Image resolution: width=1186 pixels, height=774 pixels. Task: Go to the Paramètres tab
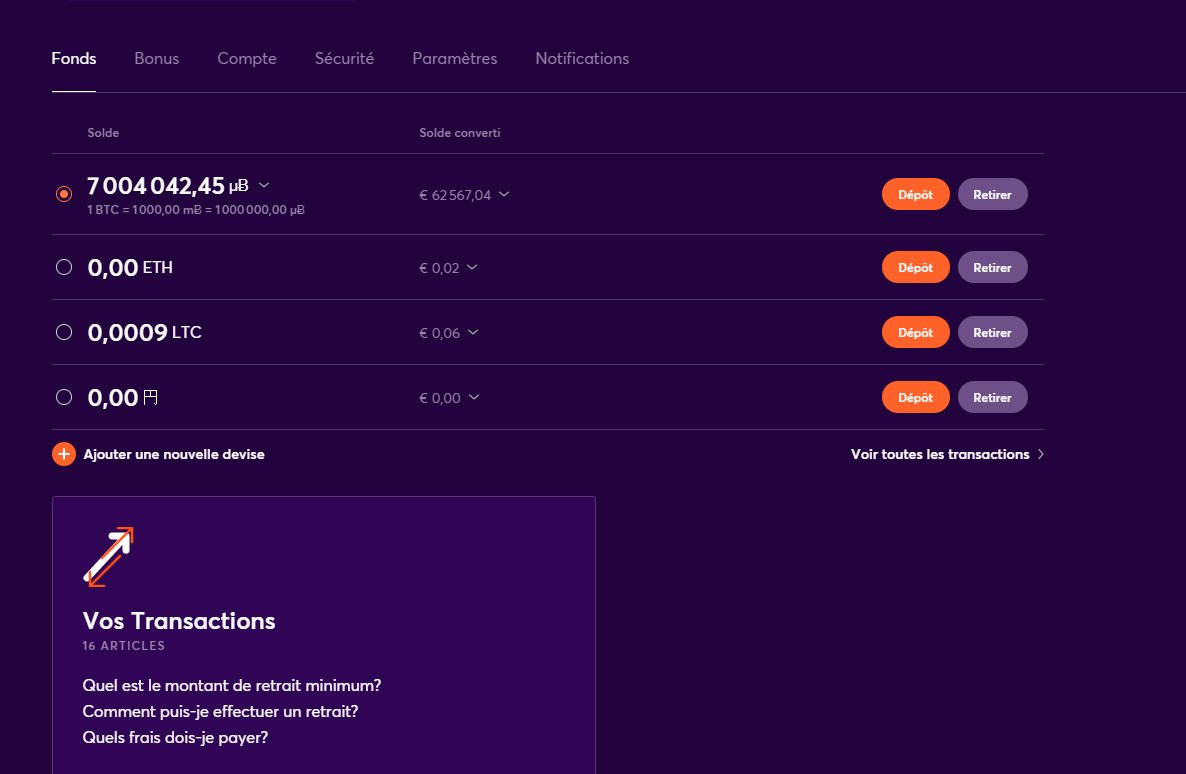click(455, 58)
